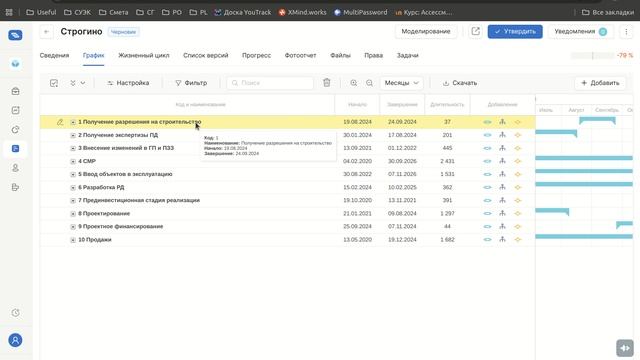Open the active schedule icon in the sidebar
Viewport: 640px width, 360px height.
tap(15, 149)
